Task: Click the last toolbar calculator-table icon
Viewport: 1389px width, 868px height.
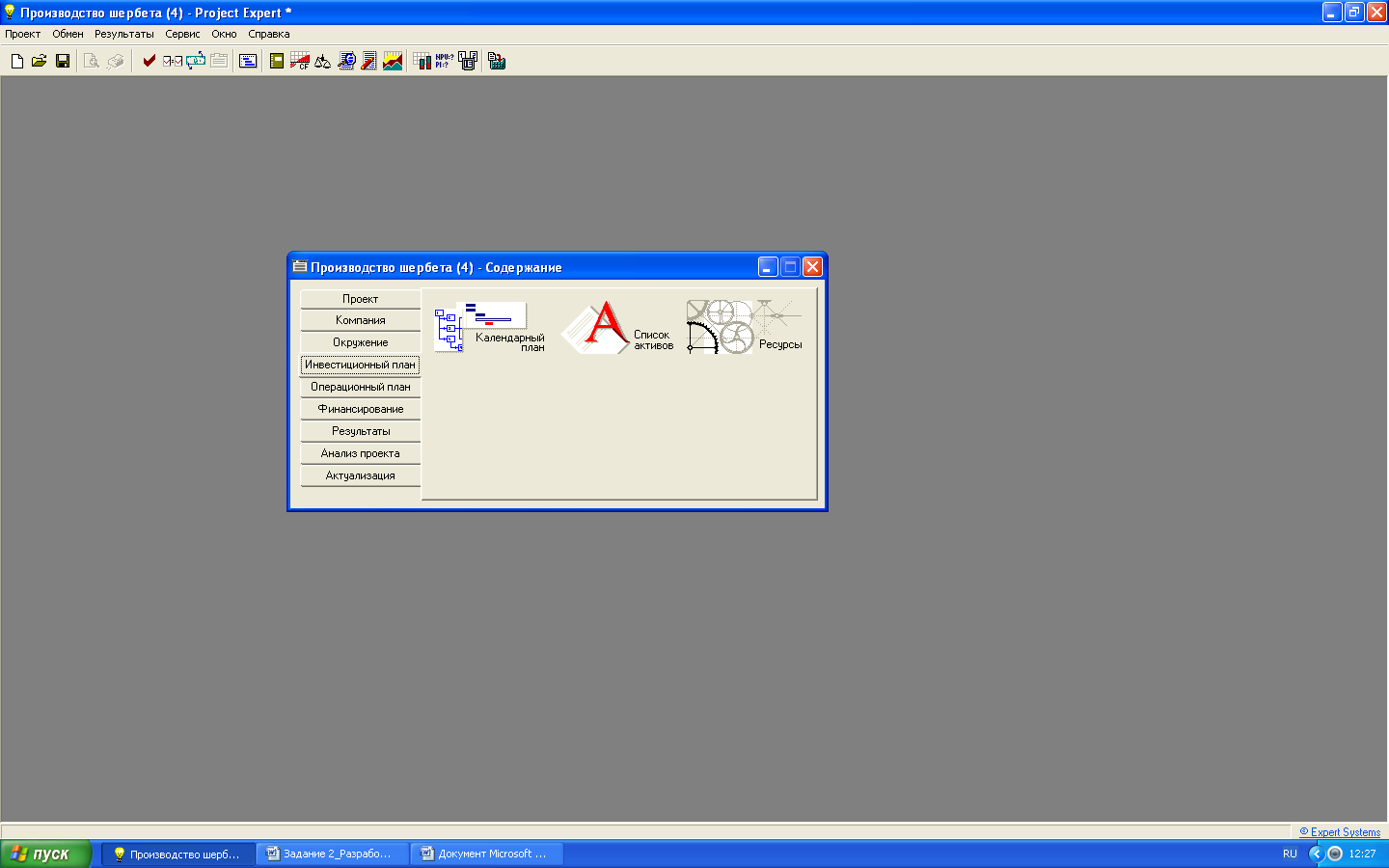Action: coord(497,61)
